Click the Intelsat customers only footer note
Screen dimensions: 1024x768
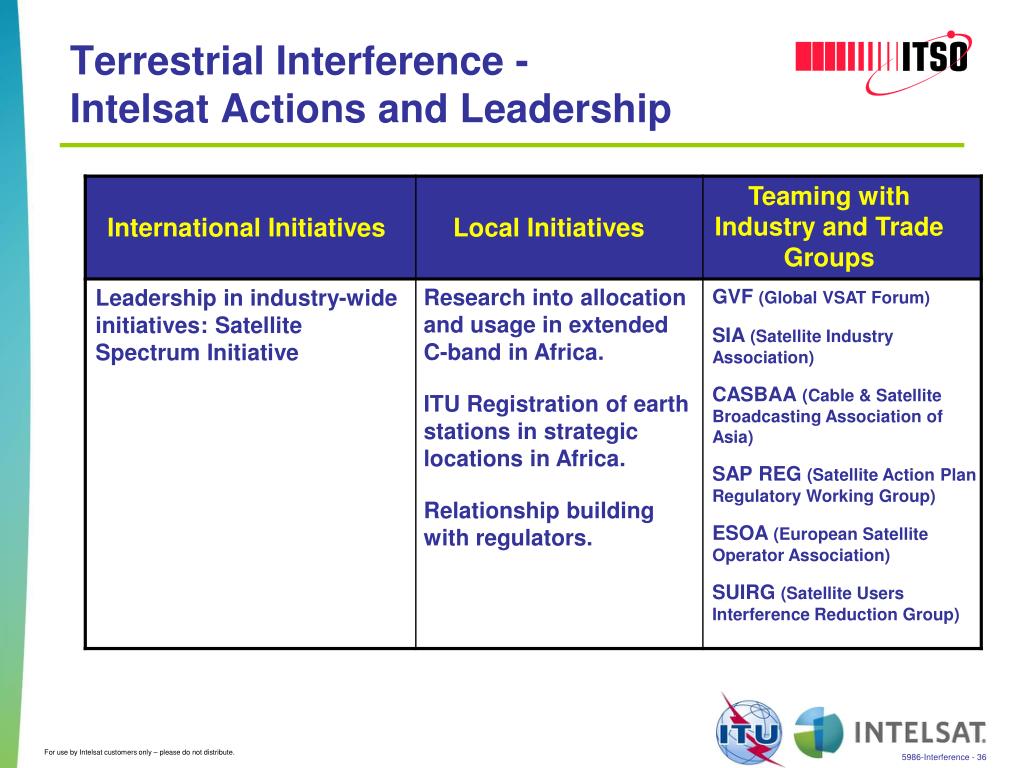point(139,752)
